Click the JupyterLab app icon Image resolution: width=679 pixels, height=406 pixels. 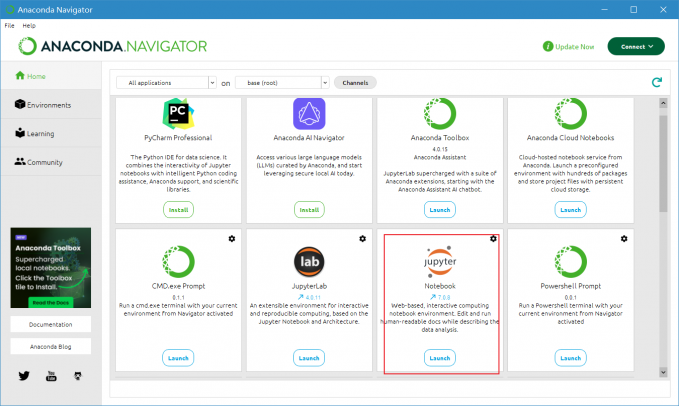click(x=309, y=262)
